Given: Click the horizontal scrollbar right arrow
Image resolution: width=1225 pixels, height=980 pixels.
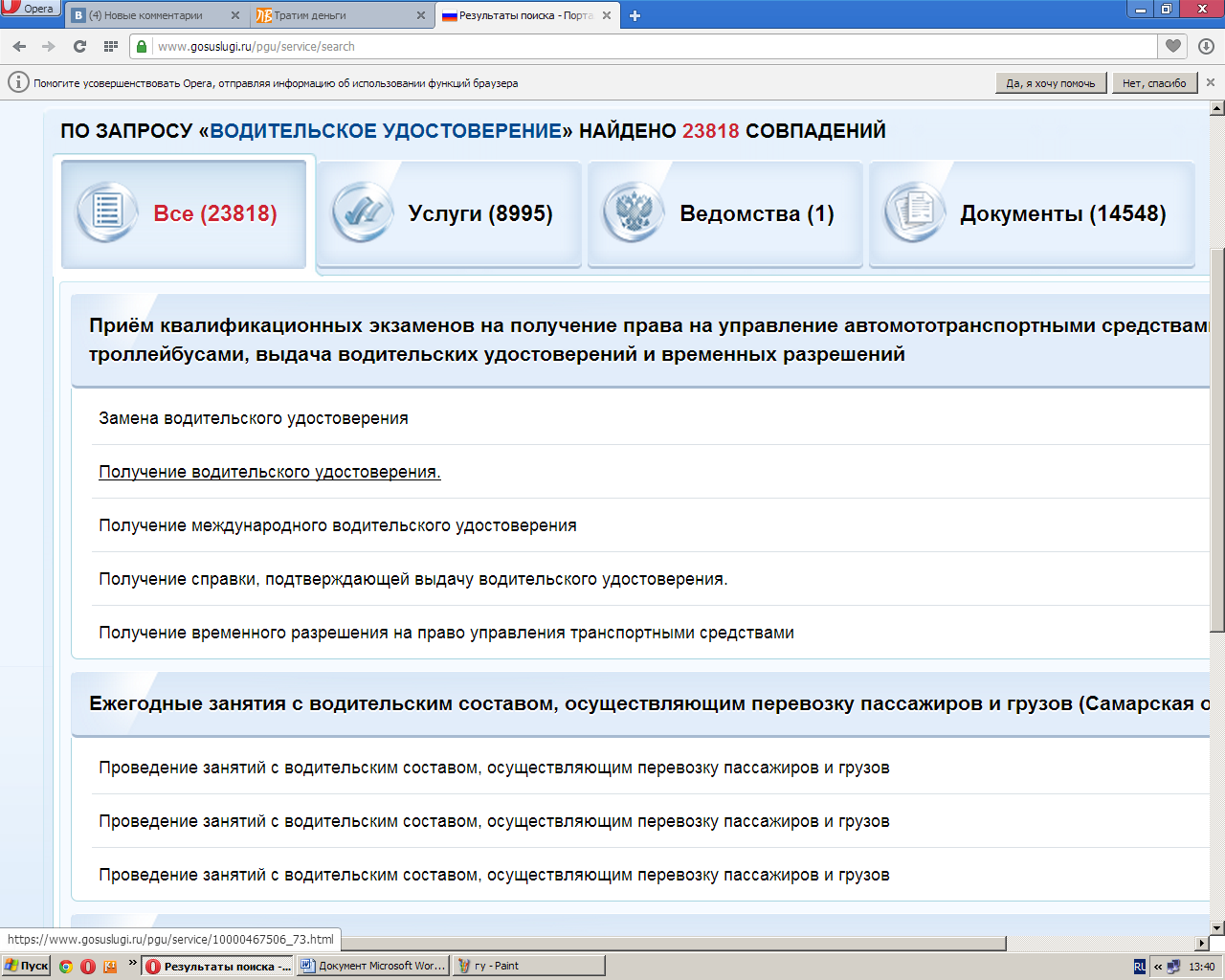Looking at the screenshot, I should tap(1202, 944).
